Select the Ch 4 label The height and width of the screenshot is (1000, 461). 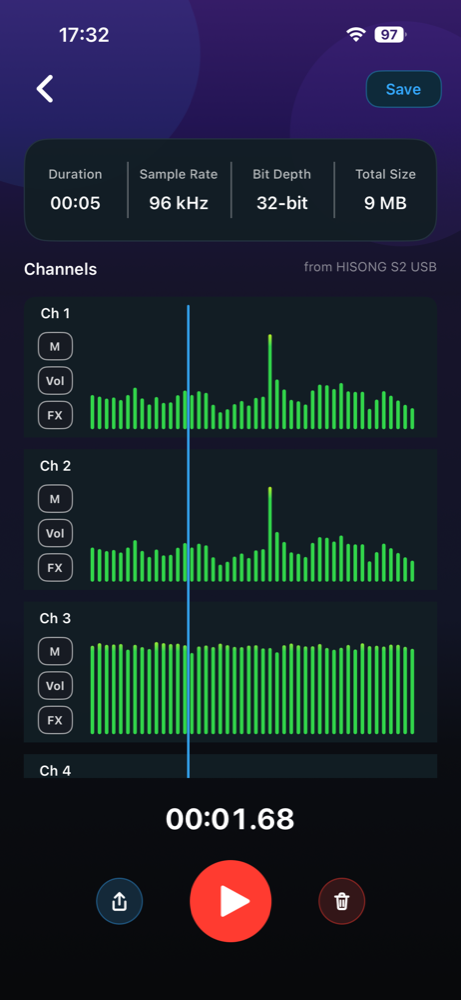pos(55,770)
